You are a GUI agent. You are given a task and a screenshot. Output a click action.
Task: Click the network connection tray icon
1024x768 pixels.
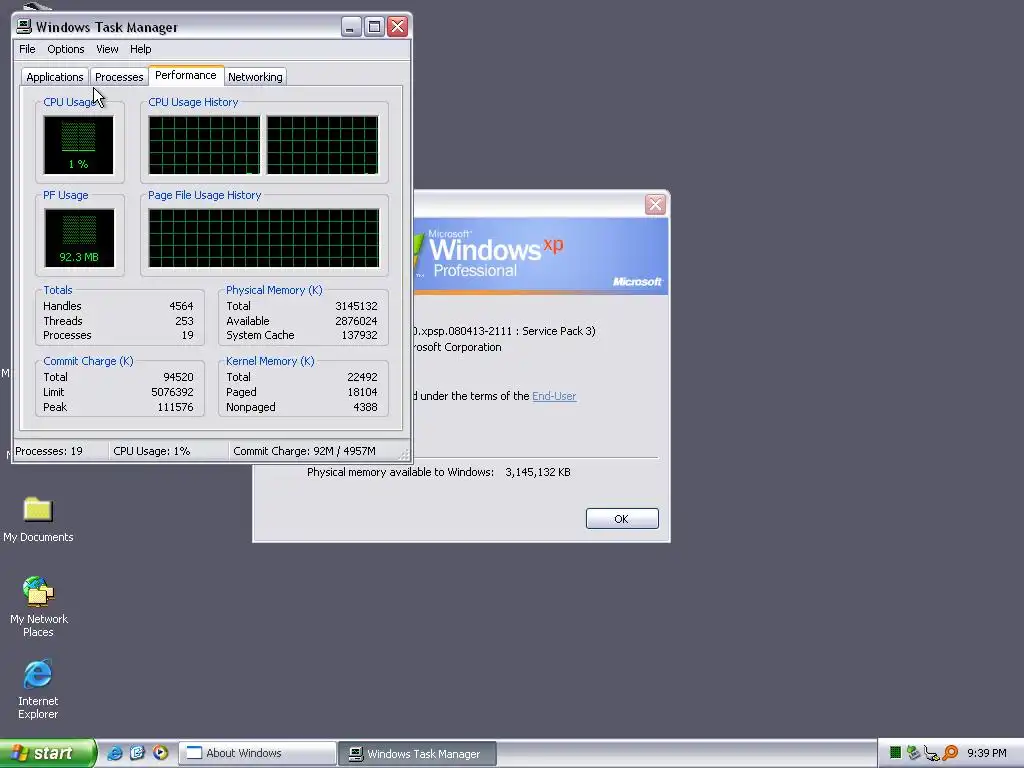(931, 754)
